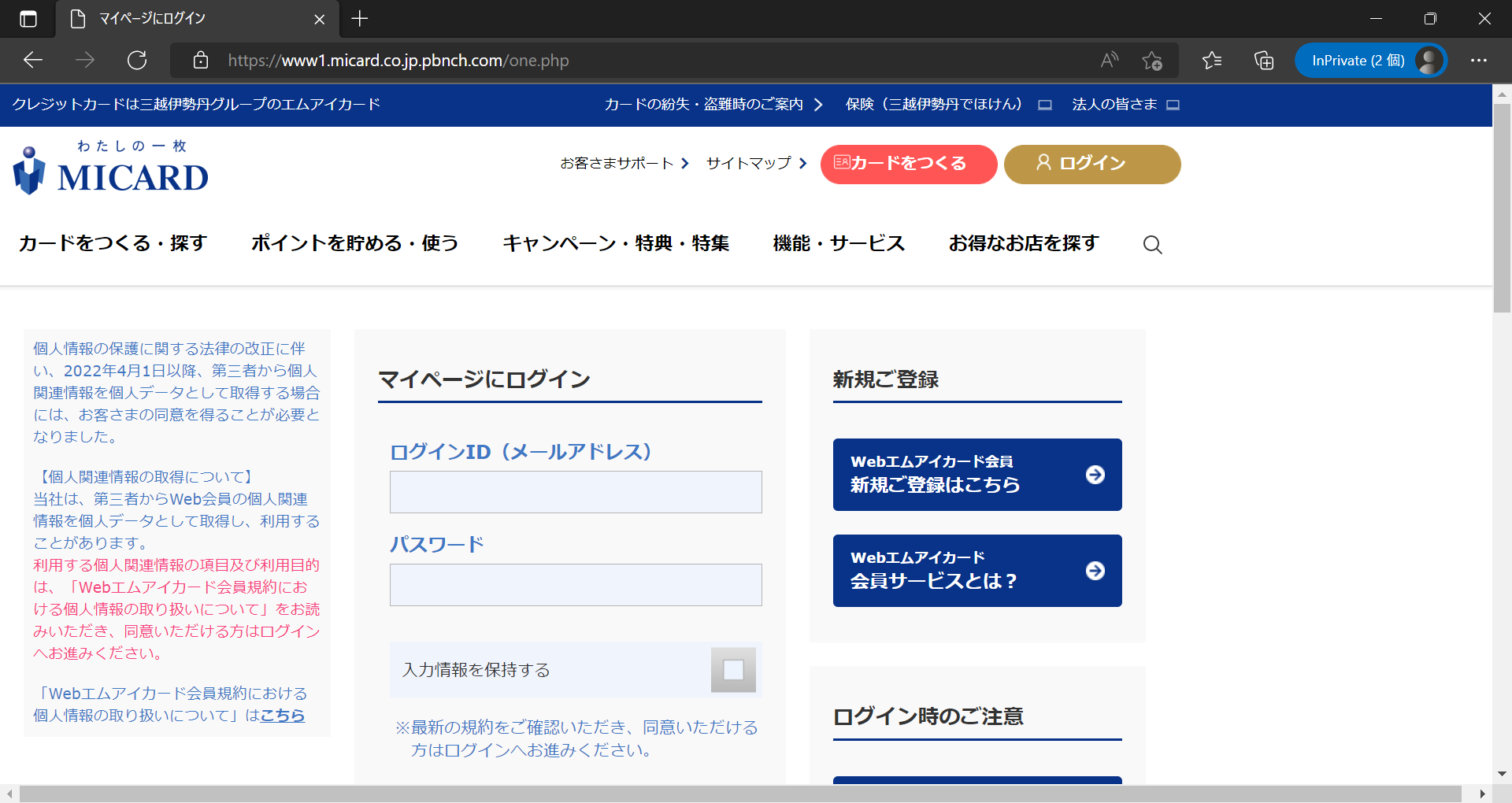Click the header tagline クレジットカードは三越伊勢丹グループのエムアイカード
The height and width of the screenshot is (803, 1512).
(x=196, y=105)
